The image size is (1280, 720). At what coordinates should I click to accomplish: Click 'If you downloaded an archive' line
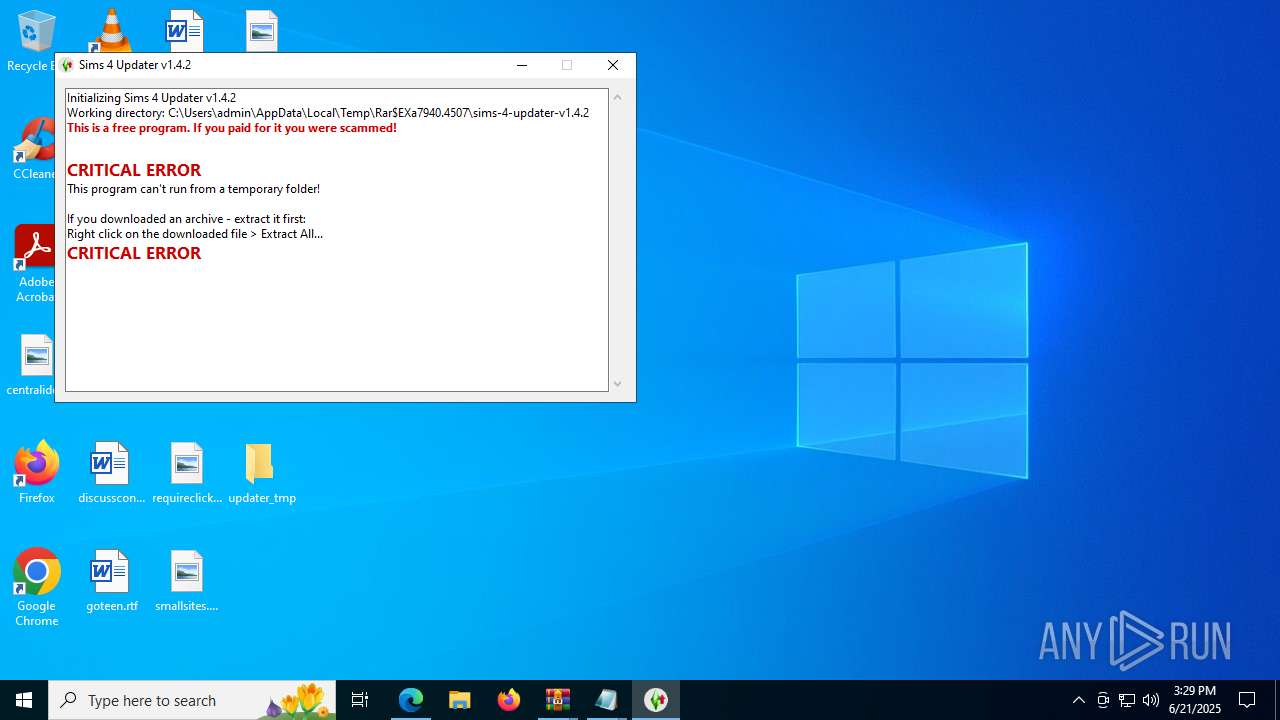point(186,219)
